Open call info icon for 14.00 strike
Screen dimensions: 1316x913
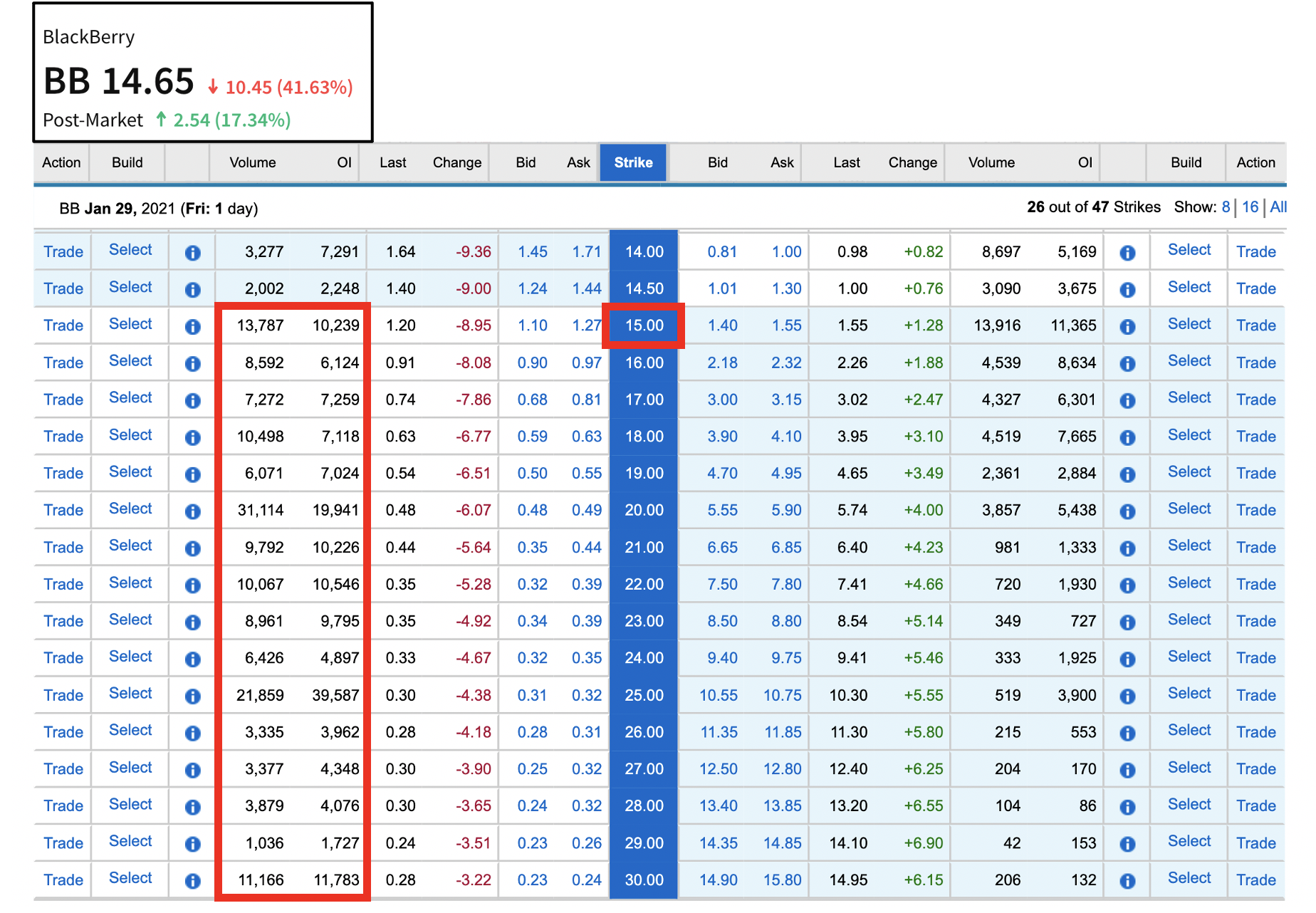pyautogui.click(x=192, y=253)
